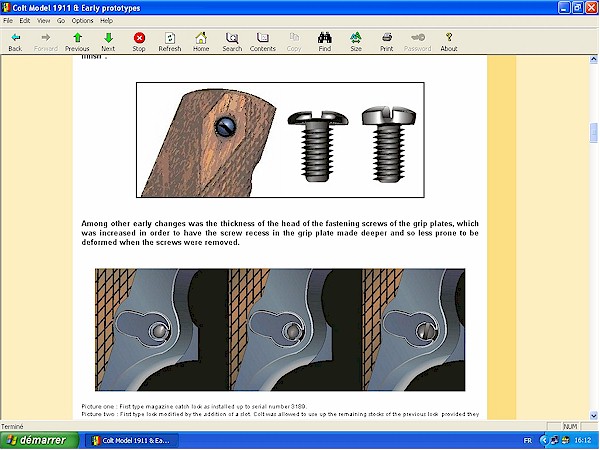Screen dimensions: 600x450
Task: Click the 'Among other early changes' paragraph
Action: (x=280, y=233)
